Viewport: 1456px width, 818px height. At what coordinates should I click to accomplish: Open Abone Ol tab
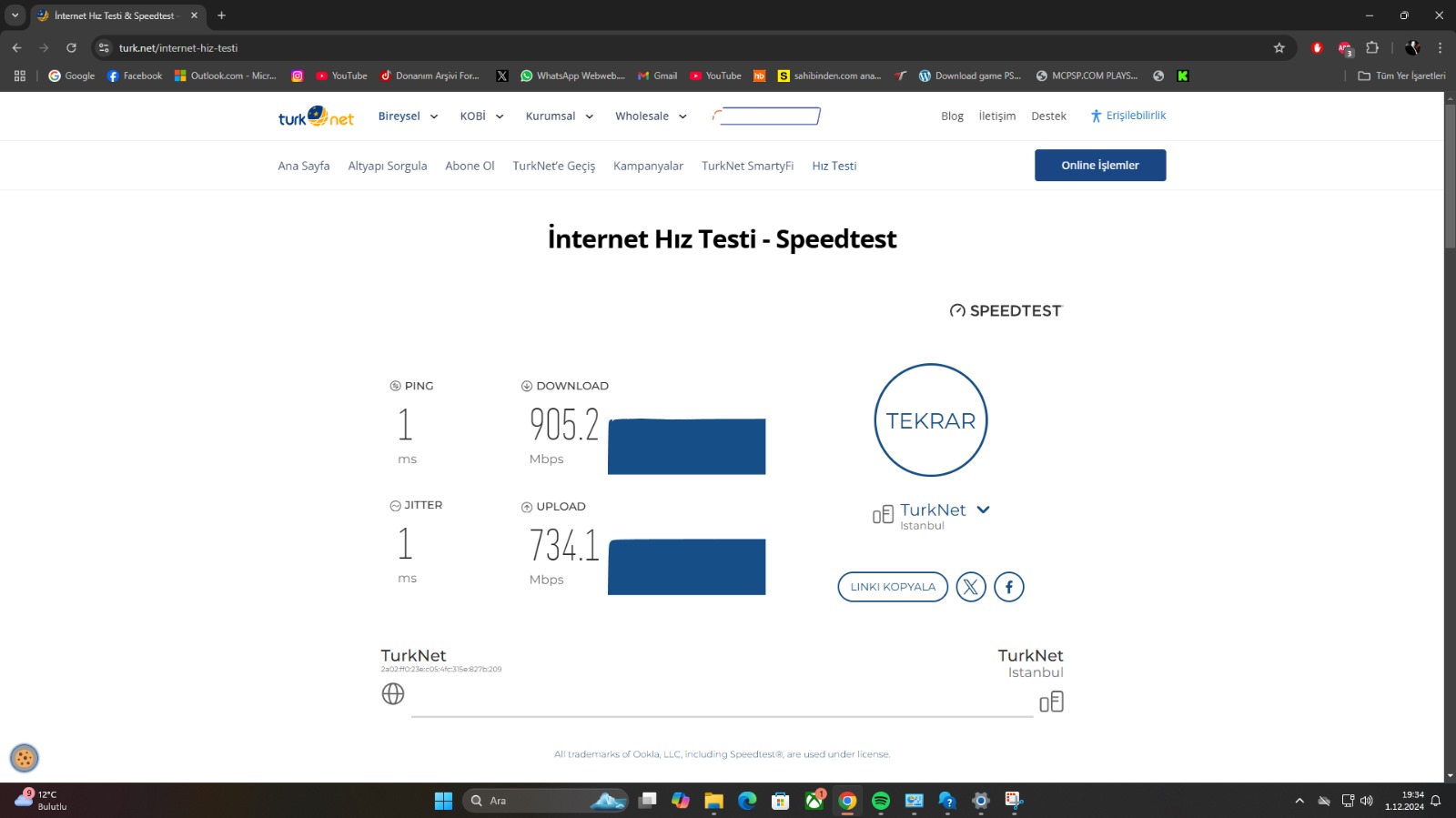[x=470, y=166]
